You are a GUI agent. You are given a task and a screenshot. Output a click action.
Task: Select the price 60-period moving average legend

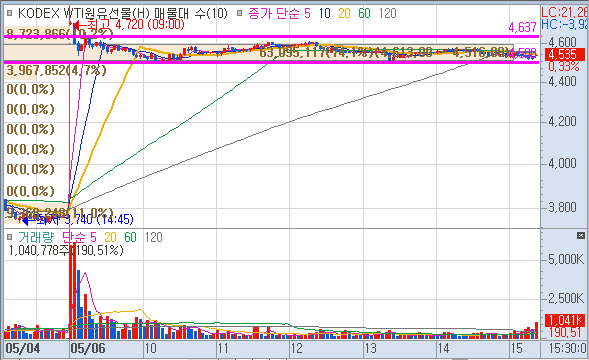tap(364, 14)
